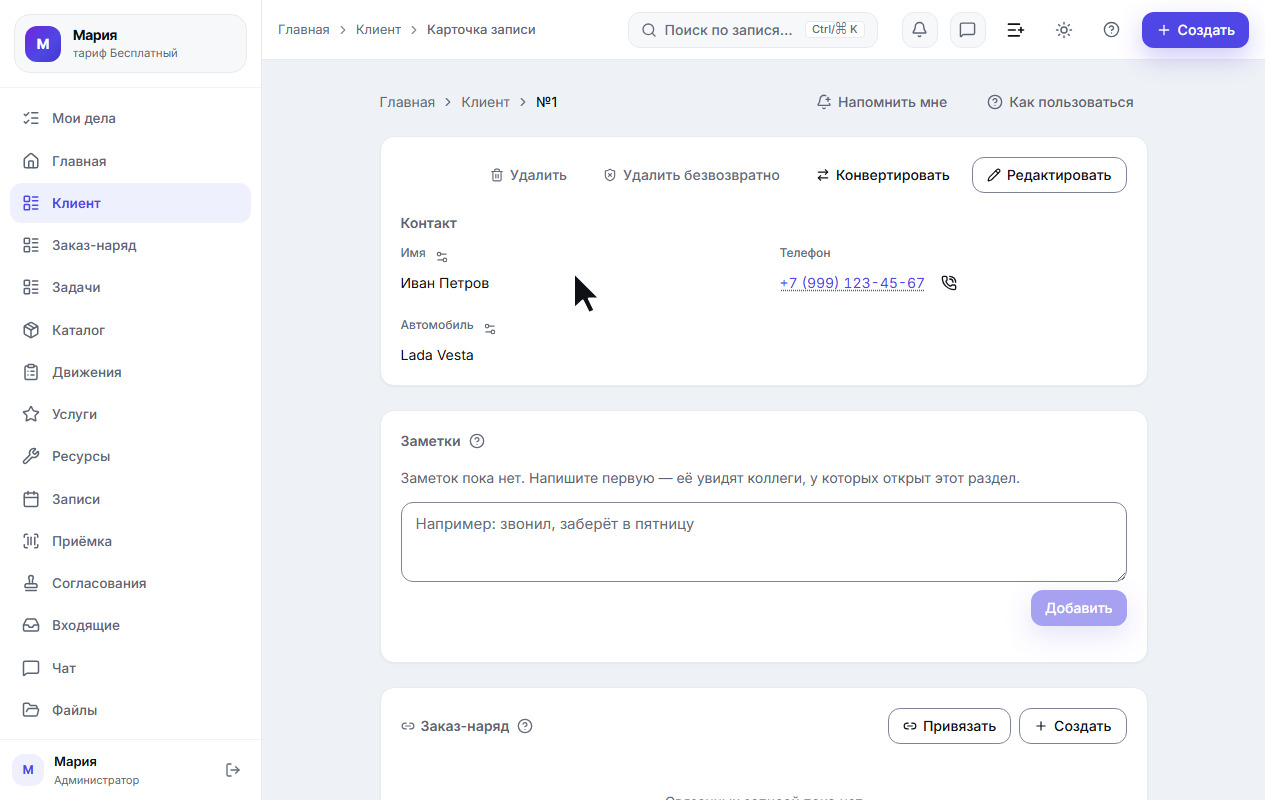
Task: Open field settings icon next to Автомобиль
Action: click(x=490, y=328)
